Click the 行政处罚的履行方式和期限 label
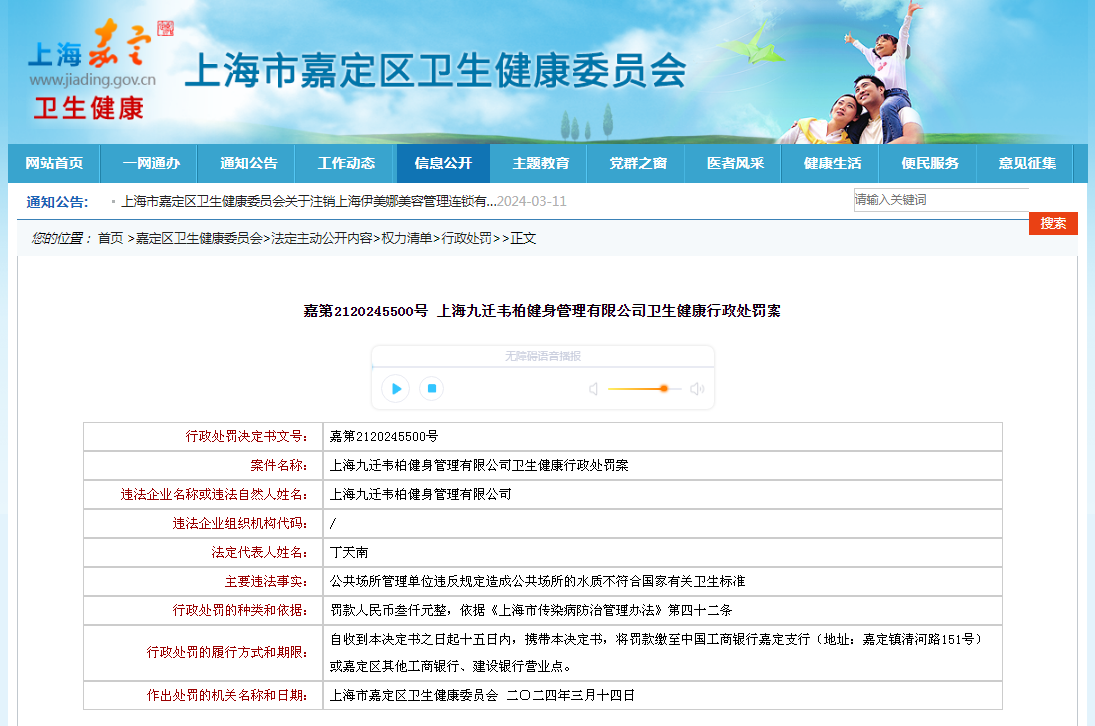The height and width of the screenshot is (726, 1095). (227, 653)
